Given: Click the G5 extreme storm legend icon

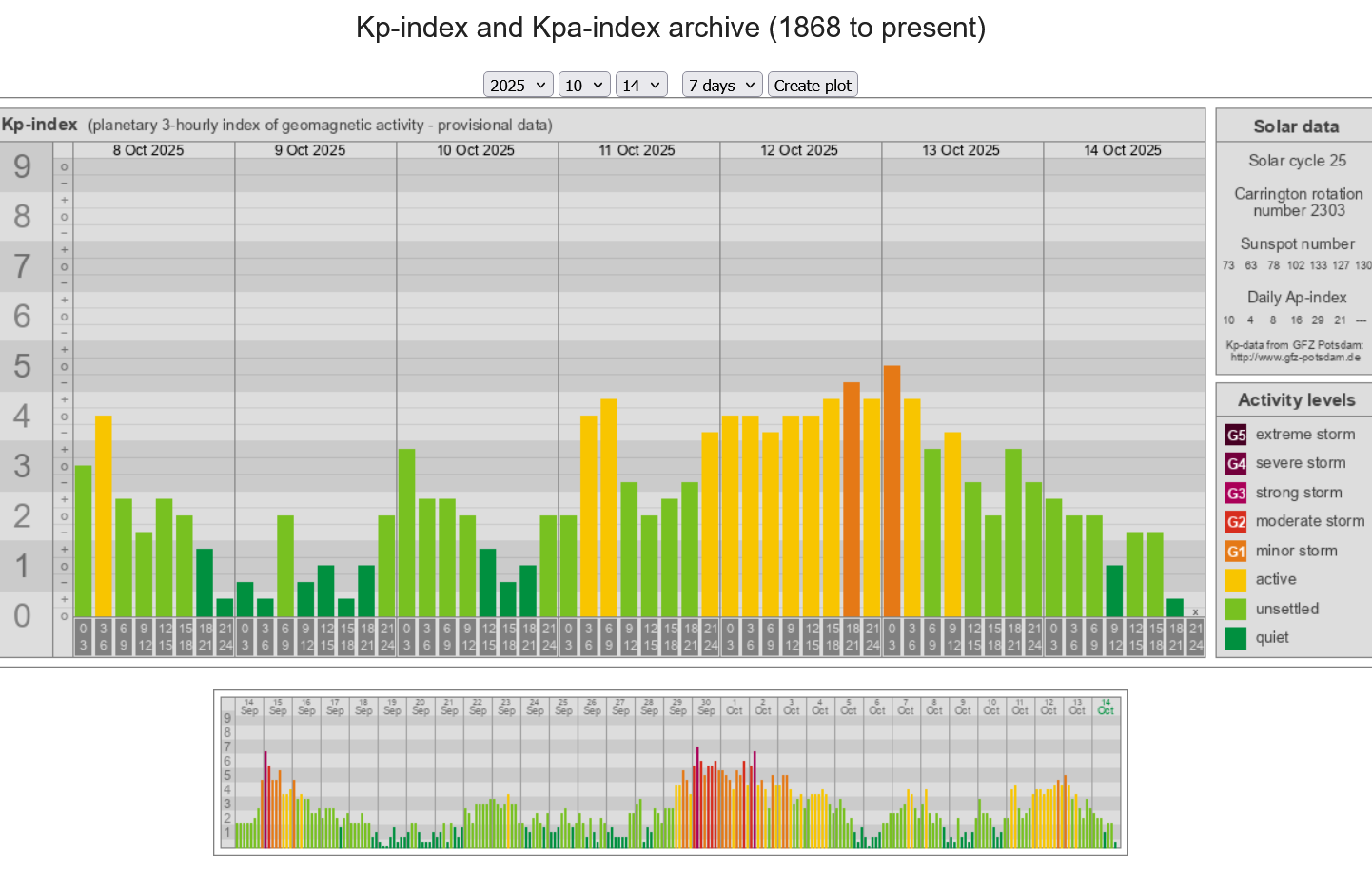Looking at the screenshot, I should [1235, 435].
